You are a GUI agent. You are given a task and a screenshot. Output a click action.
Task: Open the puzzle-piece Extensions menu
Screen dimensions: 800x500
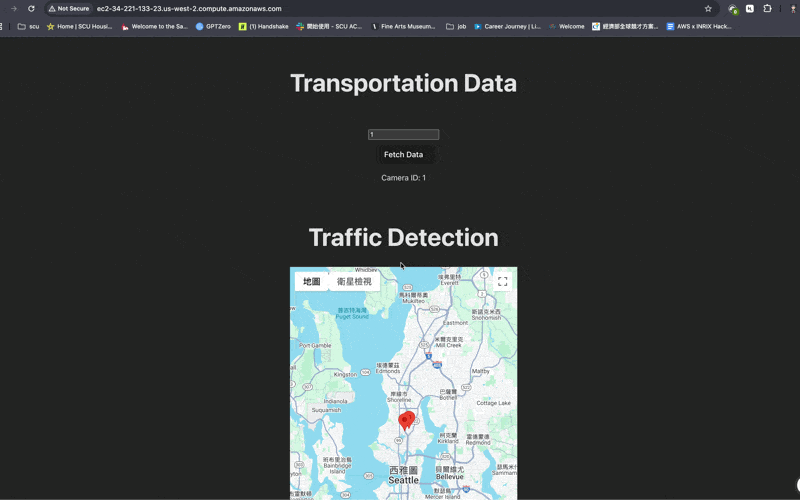767,9
